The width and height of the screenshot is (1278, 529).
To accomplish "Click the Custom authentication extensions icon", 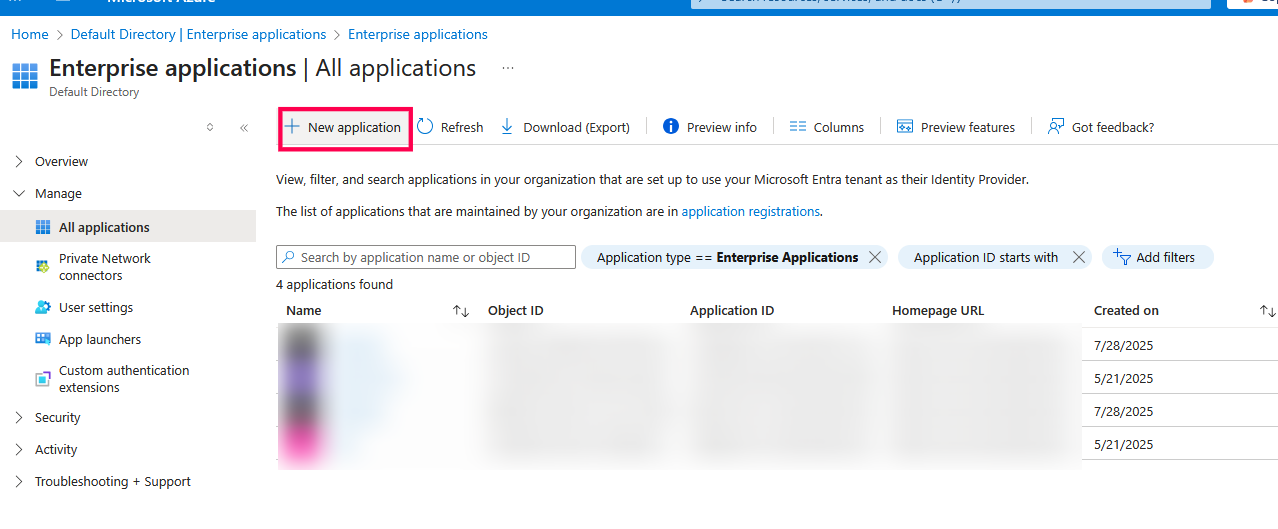I will [43, 379].
